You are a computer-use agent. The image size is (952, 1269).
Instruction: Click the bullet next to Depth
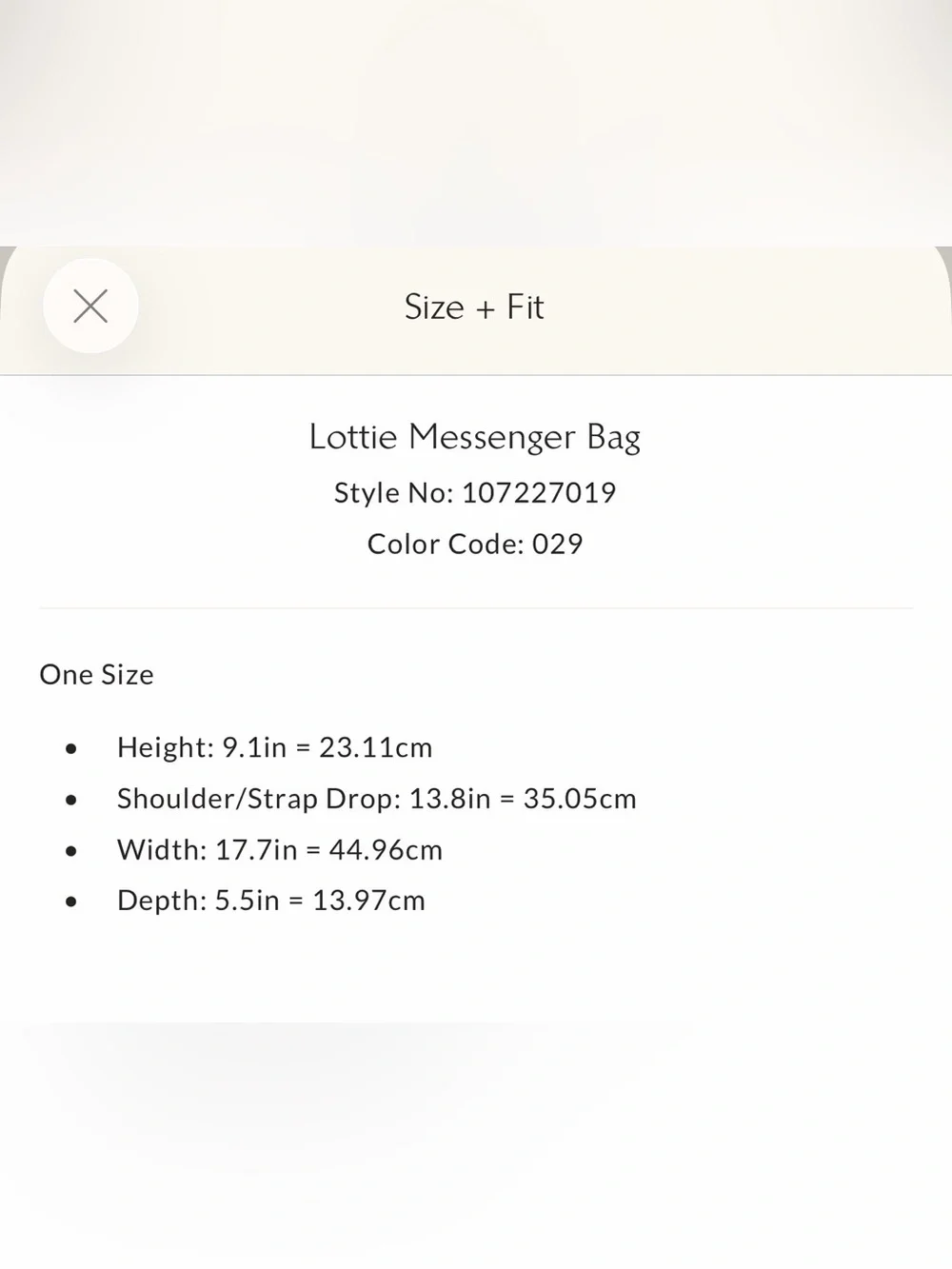pyautogui.click(x=71, y=902)
